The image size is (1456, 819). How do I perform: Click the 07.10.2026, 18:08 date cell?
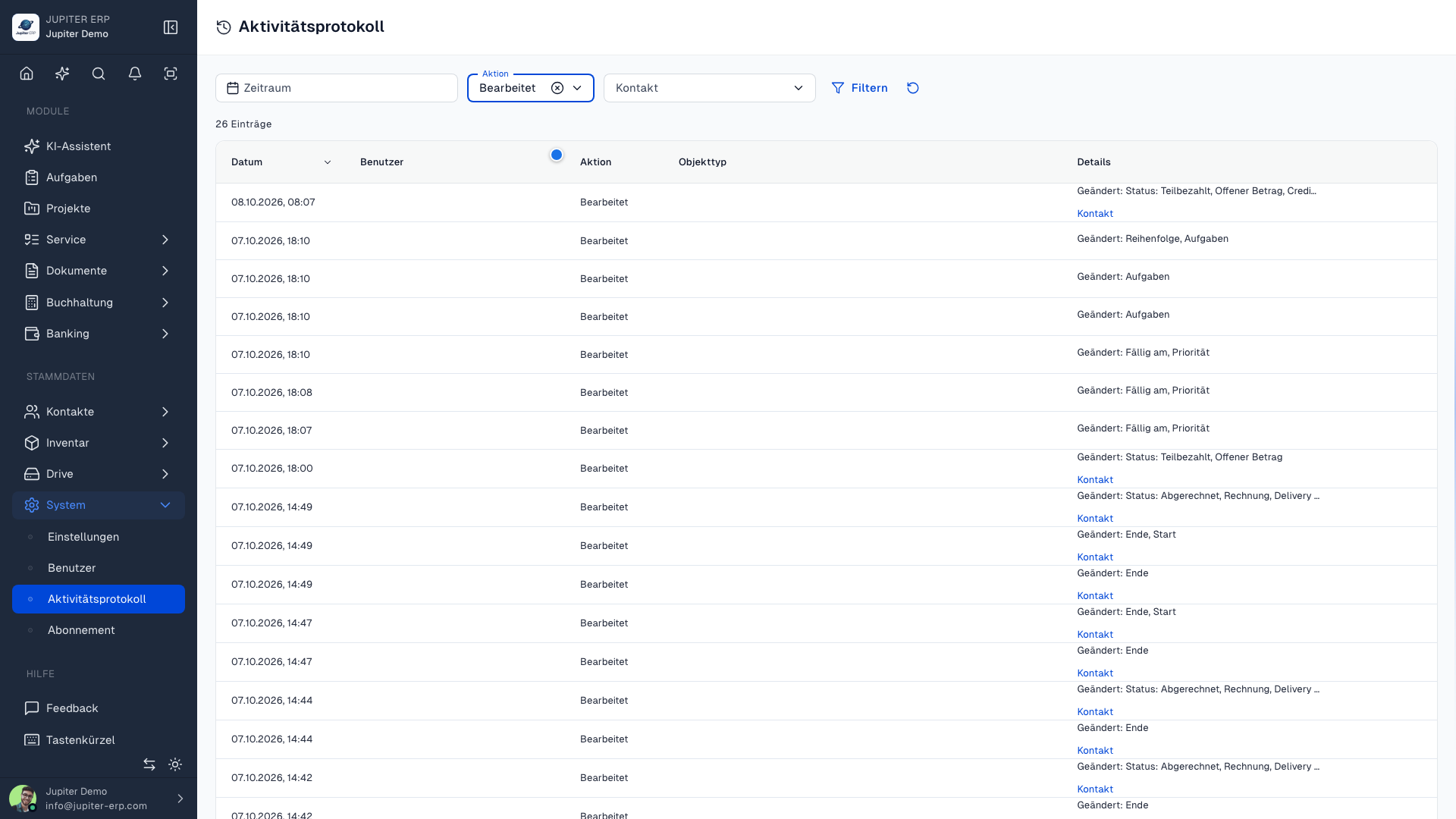click(x=271, y=393)
